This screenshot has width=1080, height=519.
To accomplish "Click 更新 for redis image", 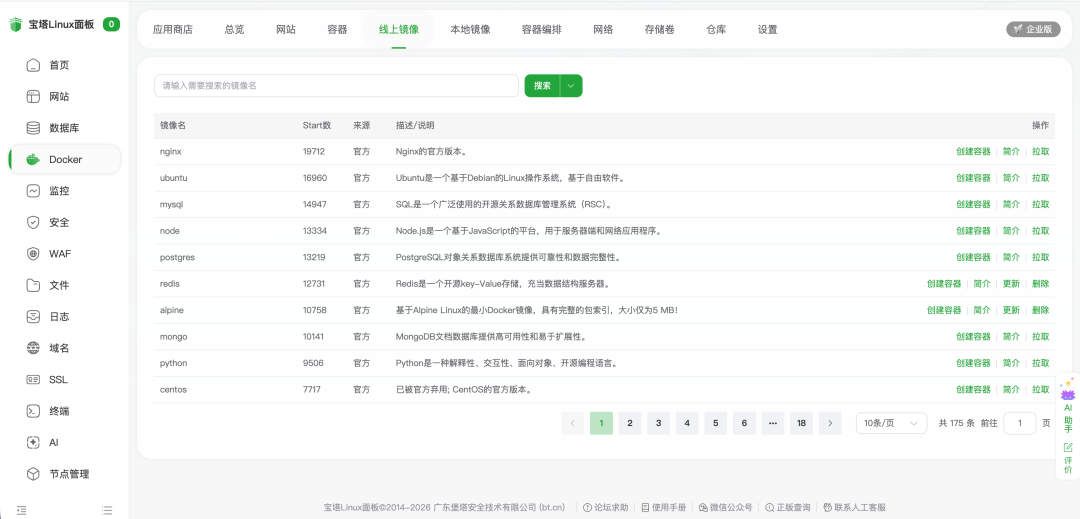I will click(1011, 284).
